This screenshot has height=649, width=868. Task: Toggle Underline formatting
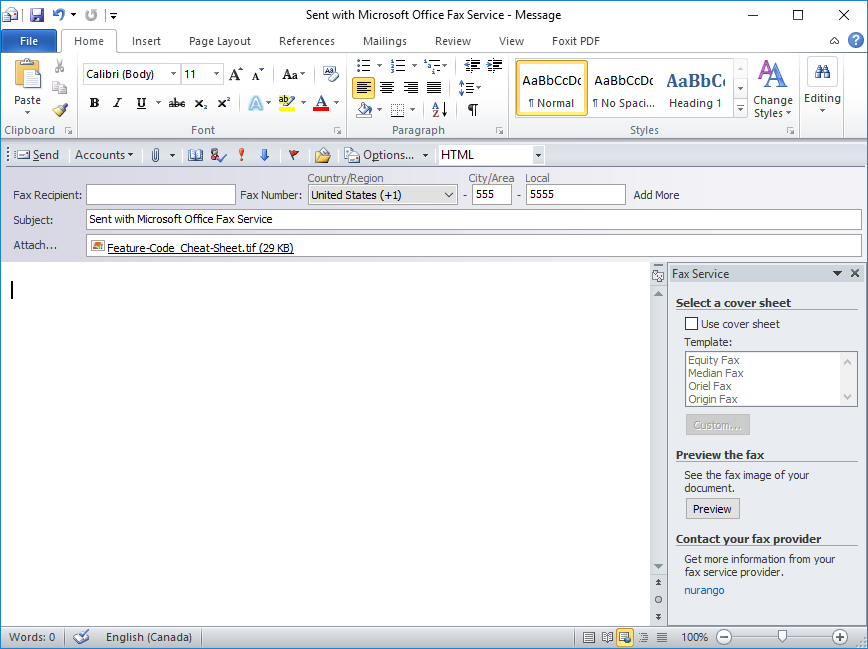[x=141, y=103]
